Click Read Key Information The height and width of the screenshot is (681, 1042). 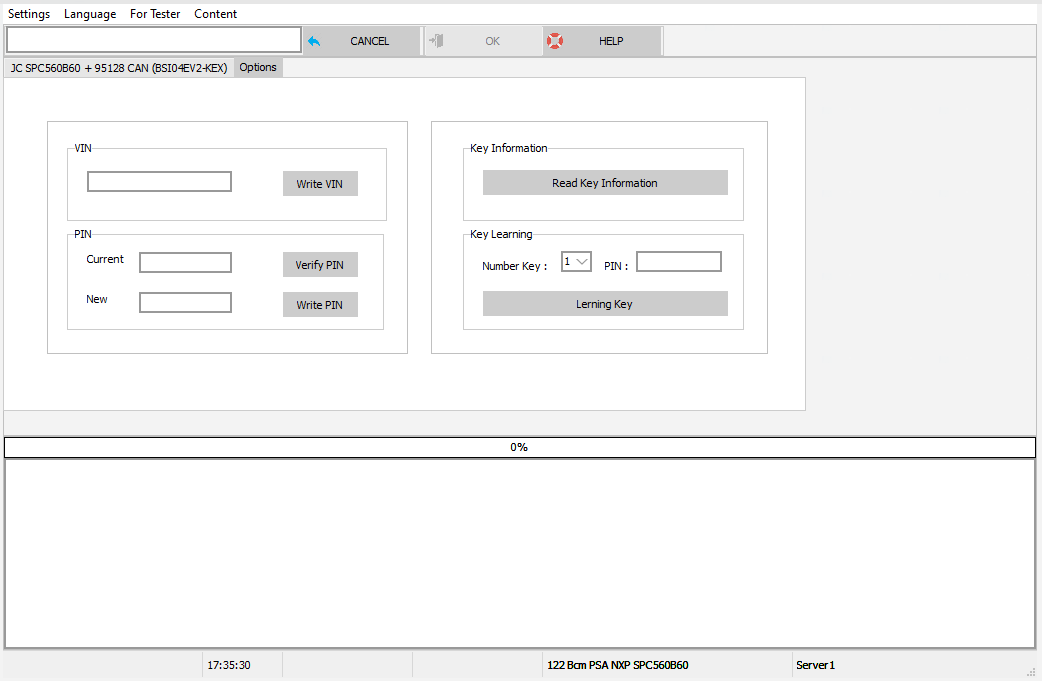(x=605, y=182)
